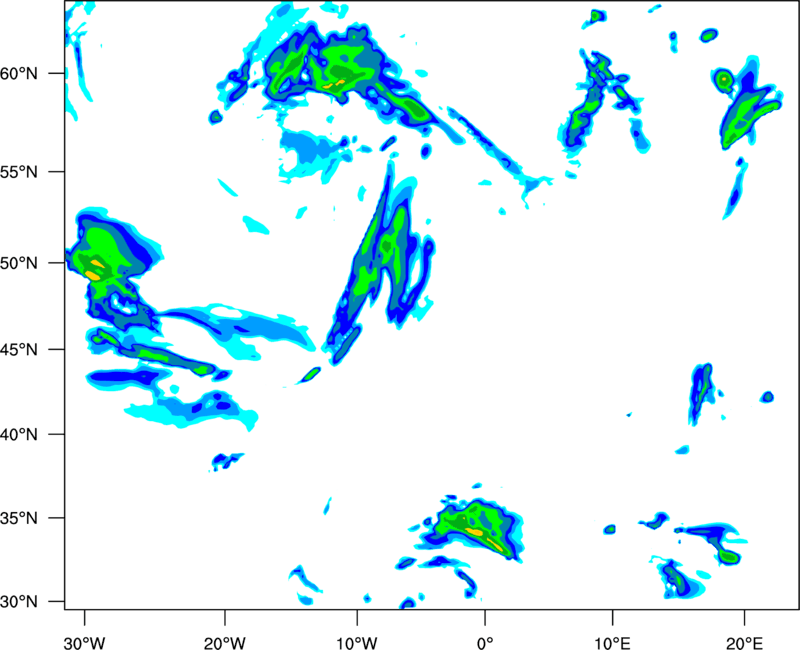Screen dimensions: 800x650
Task: Click the 50°N latitude label
Action: (x=19, y=263)
